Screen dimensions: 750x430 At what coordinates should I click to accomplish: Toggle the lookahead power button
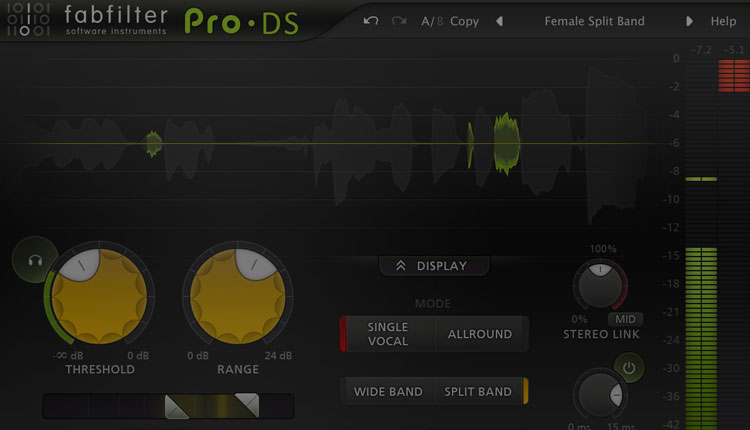click(x=629, y=368)
